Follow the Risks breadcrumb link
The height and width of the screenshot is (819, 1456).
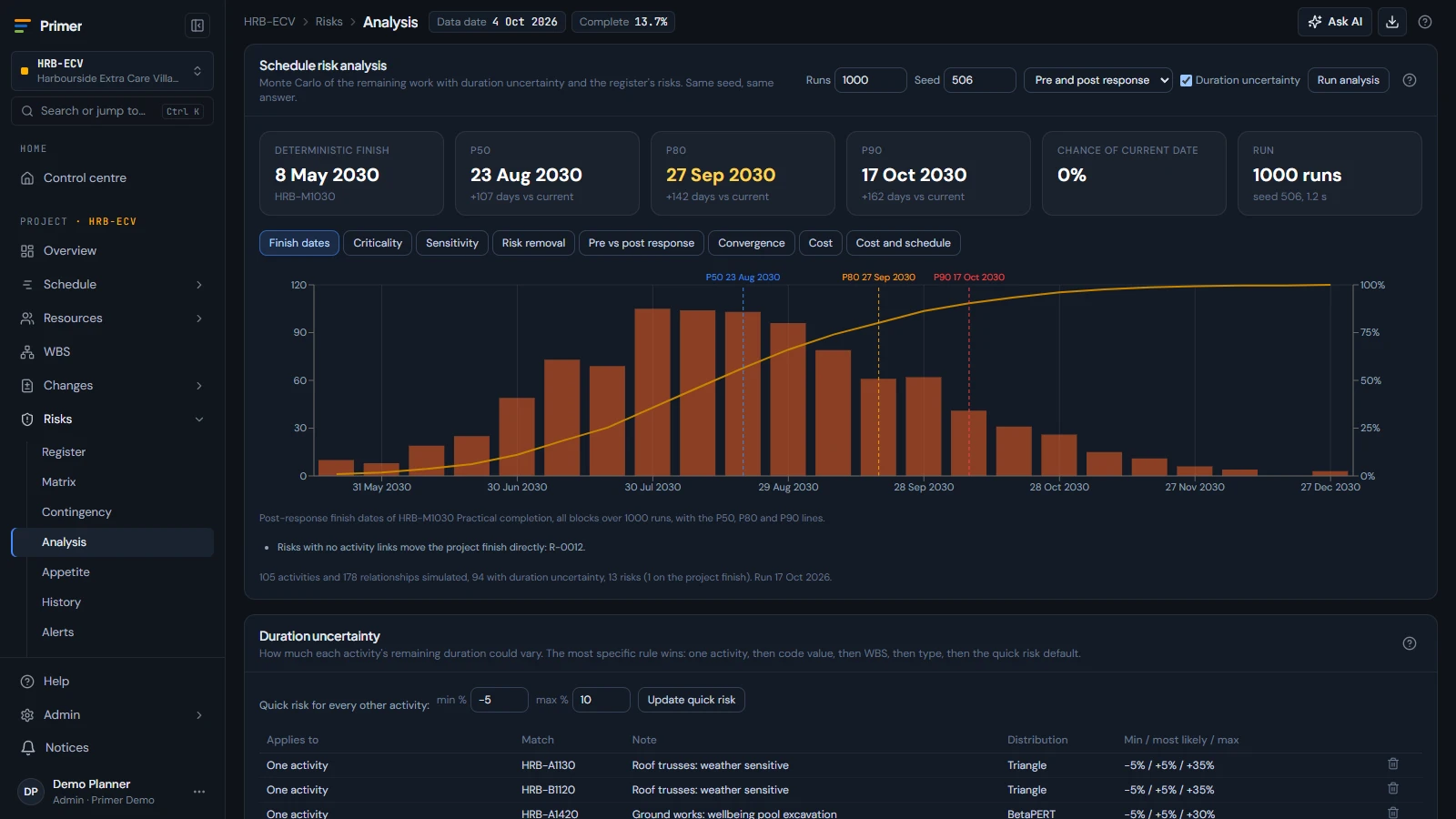329,22
